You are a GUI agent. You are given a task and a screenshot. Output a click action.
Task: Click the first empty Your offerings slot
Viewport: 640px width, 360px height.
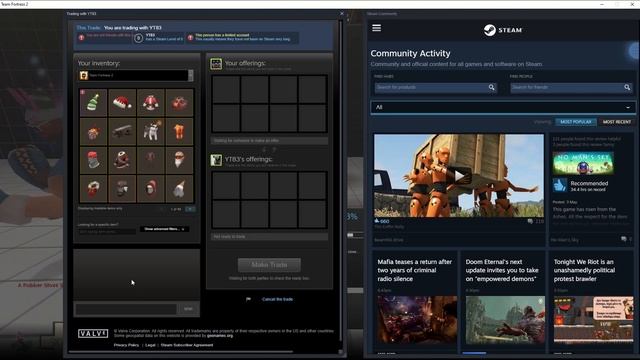click(226, 89)
